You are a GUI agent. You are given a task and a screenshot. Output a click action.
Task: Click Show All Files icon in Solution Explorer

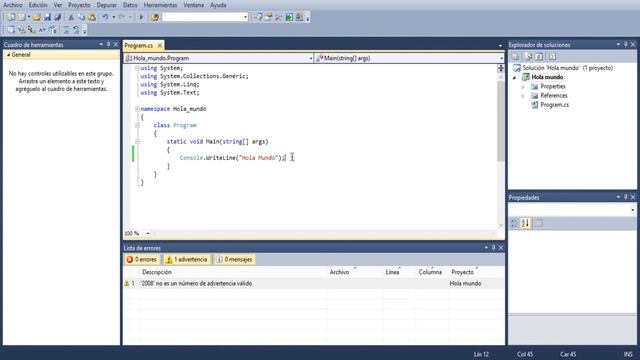[529, 56]
